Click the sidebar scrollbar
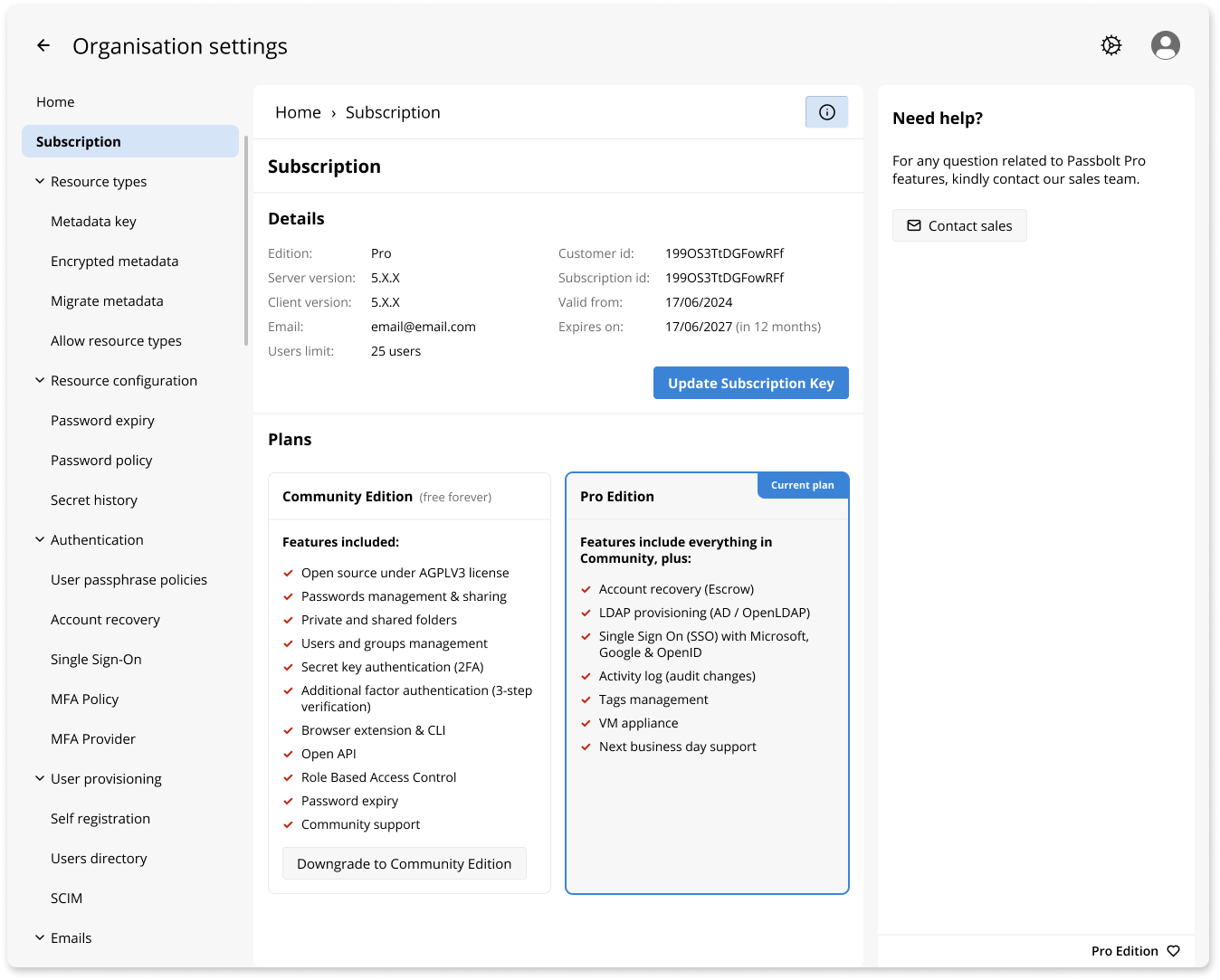This screenshot has width=1220, height=980. click(x=246, y=240)
